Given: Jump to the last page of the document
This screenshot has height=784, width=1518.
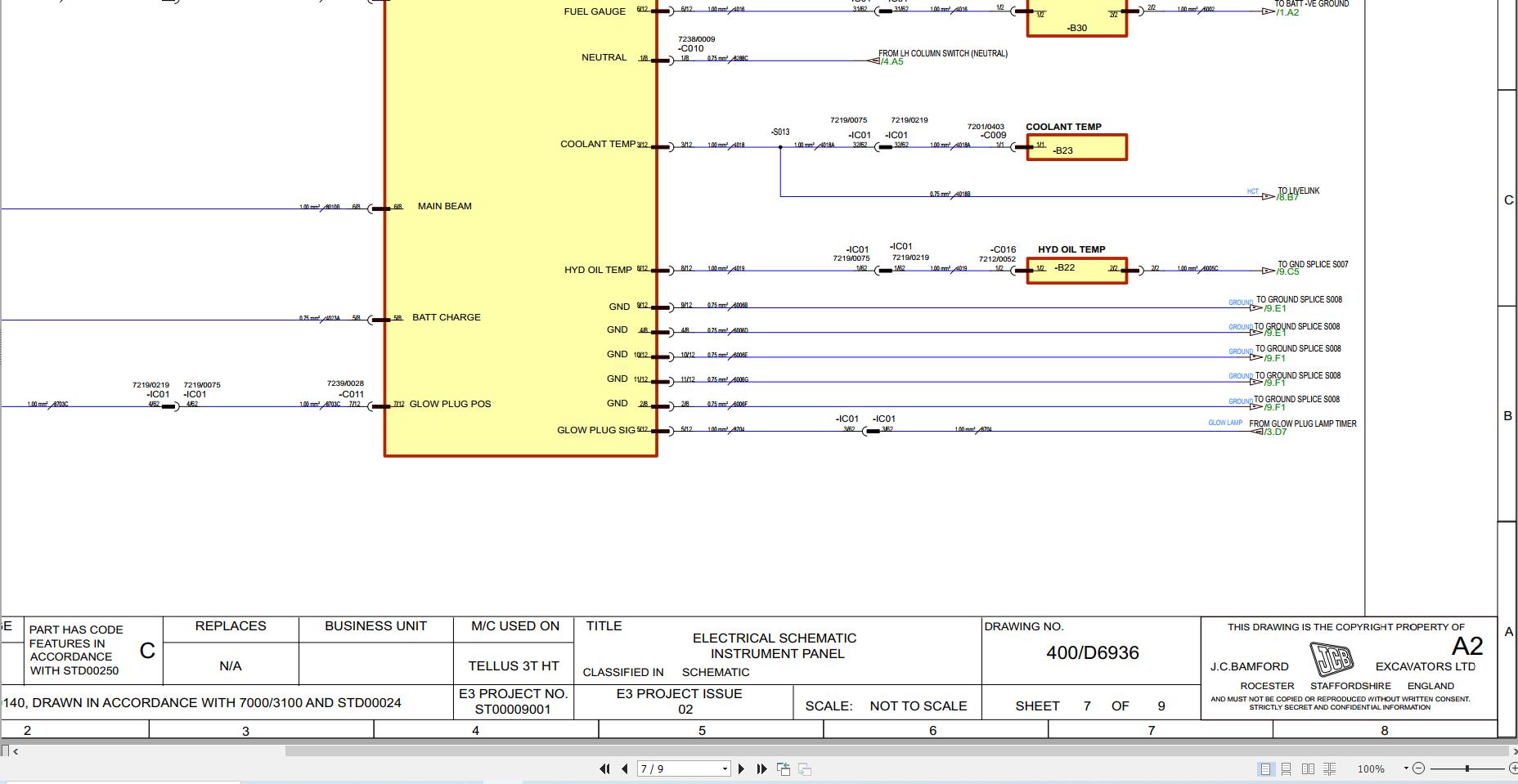Looking at the screenshot, I should coord(762,768).
